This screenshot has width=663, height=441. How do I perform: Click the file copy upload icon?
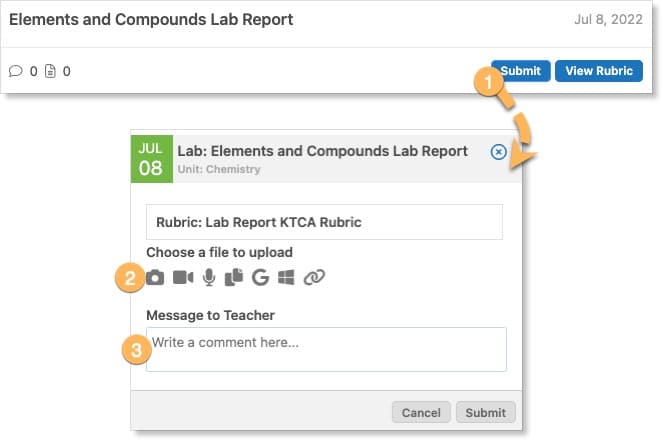tap(234, 277)
